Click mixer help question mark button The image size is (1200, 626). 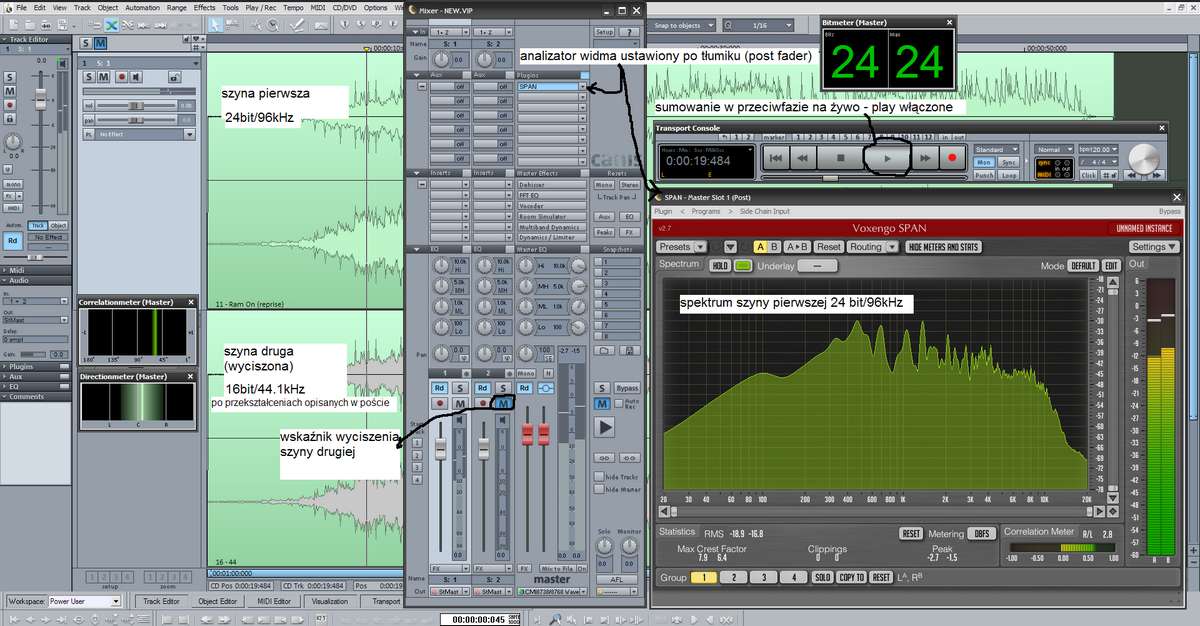coord(630,32)
